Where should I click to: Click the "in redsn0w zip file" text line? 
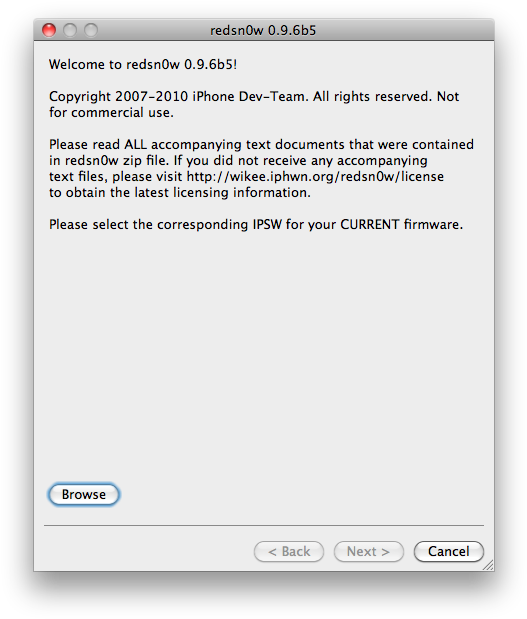[x=238, y=161]
